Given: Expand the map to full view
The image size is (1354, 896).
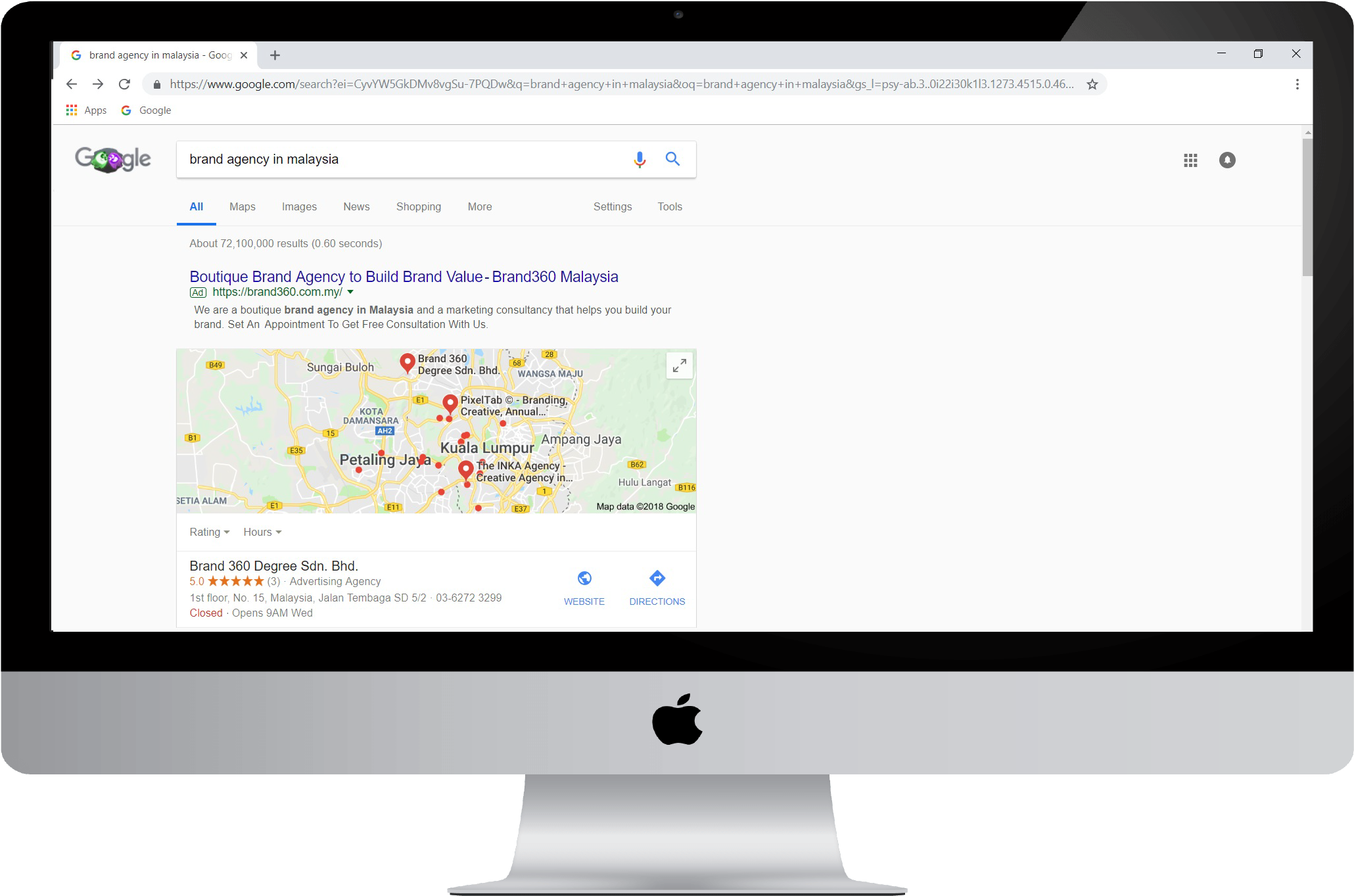Looking at the screenshot, I should (x=680, y=365).
